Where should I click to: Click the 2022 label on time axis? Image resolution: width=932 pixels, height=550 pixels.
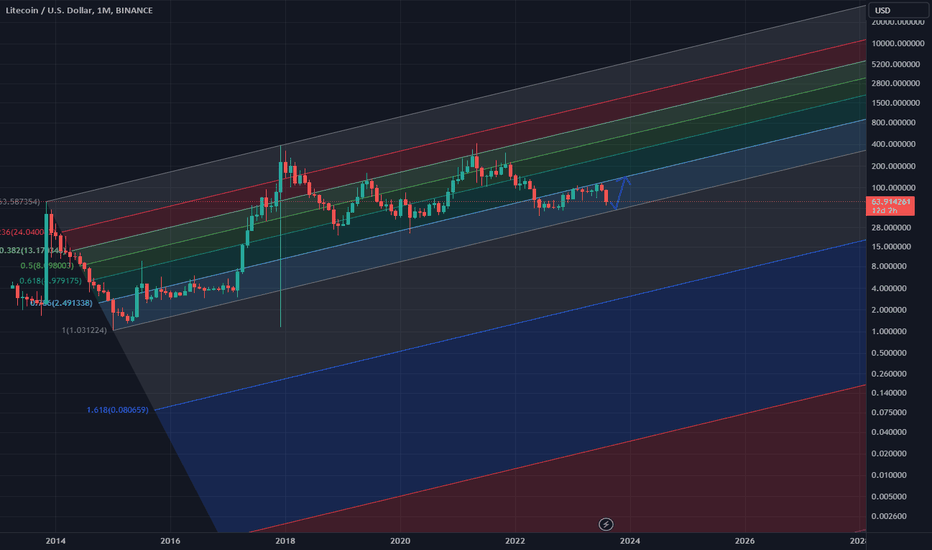click(515, 540)
